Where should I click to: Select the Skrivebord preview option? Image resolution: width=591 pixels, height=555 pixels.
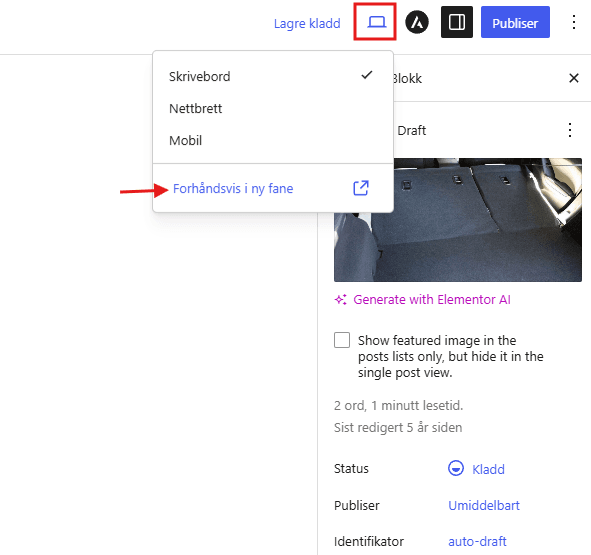[273, 76]
